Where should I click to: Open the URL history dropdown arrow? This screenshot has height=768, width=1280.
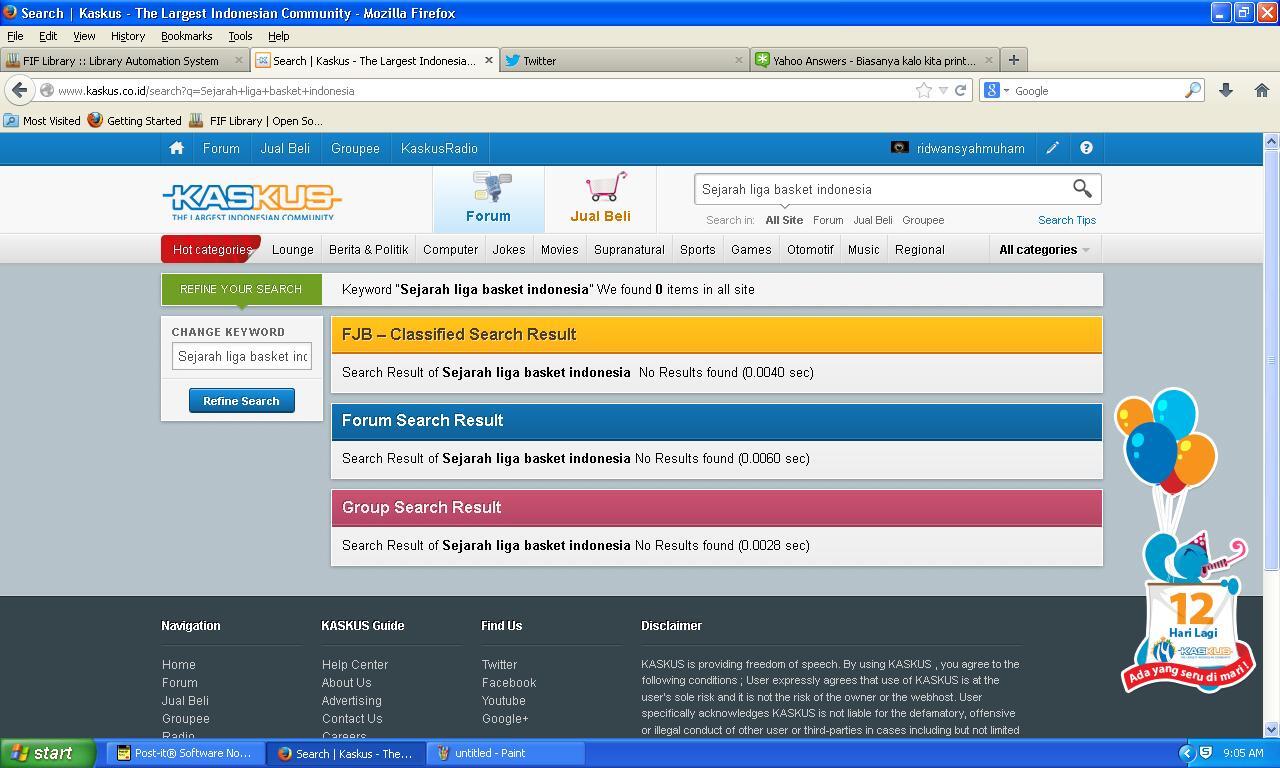click(x=943, y=90)
